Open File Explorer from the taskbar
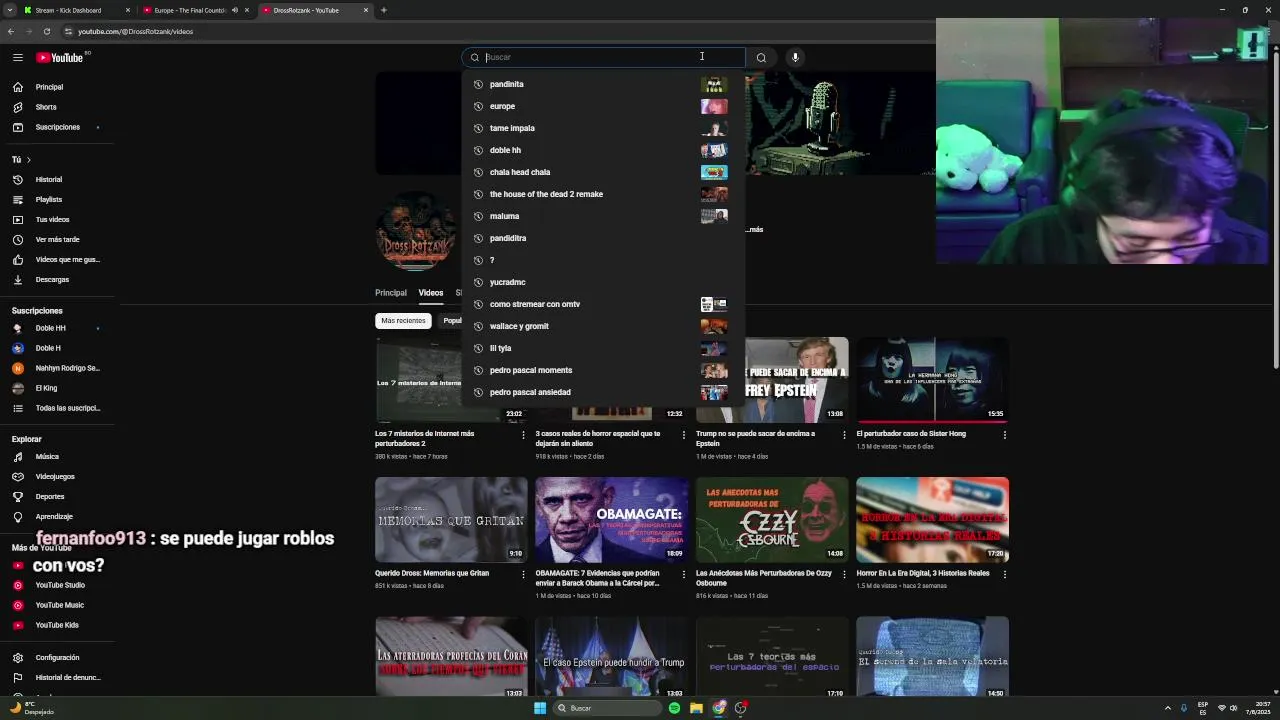This screenshot has height=720, width=1280. [x=696, y=708]
